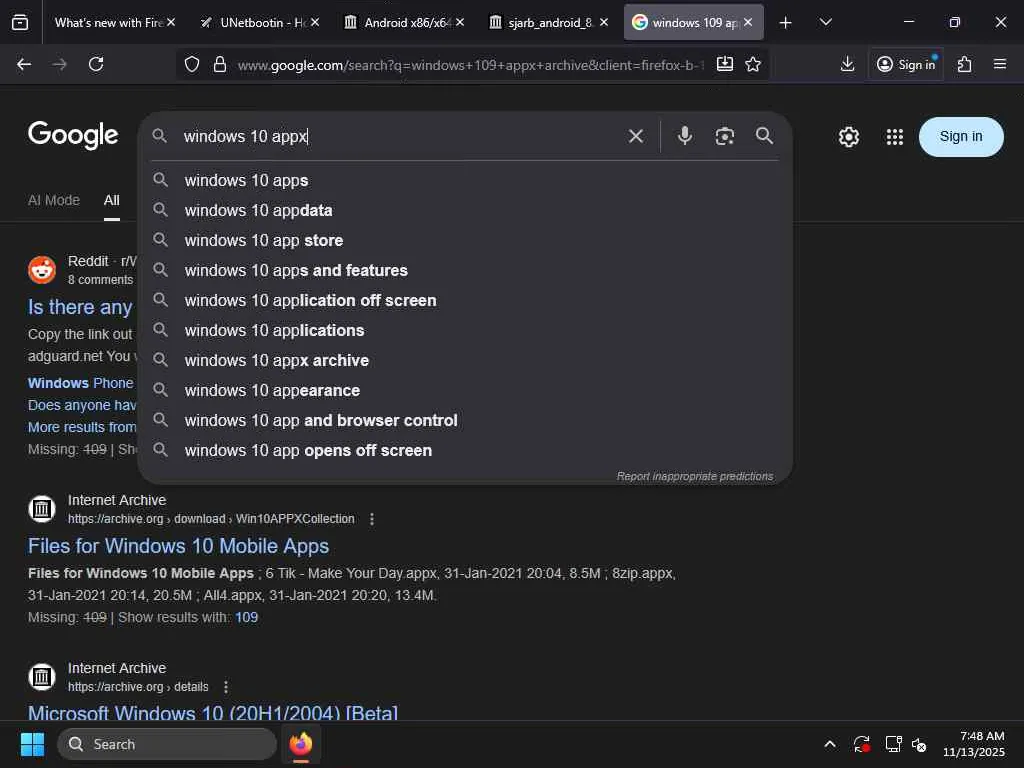
Task: Click the Reddit favicon beside first result
Action: pos(42,270)
